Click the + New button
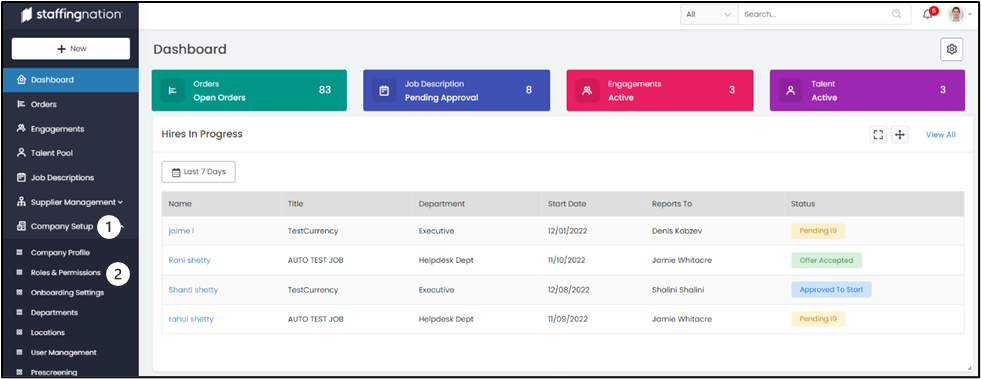This screenshot has height=379, width=981. coord(71,49)
